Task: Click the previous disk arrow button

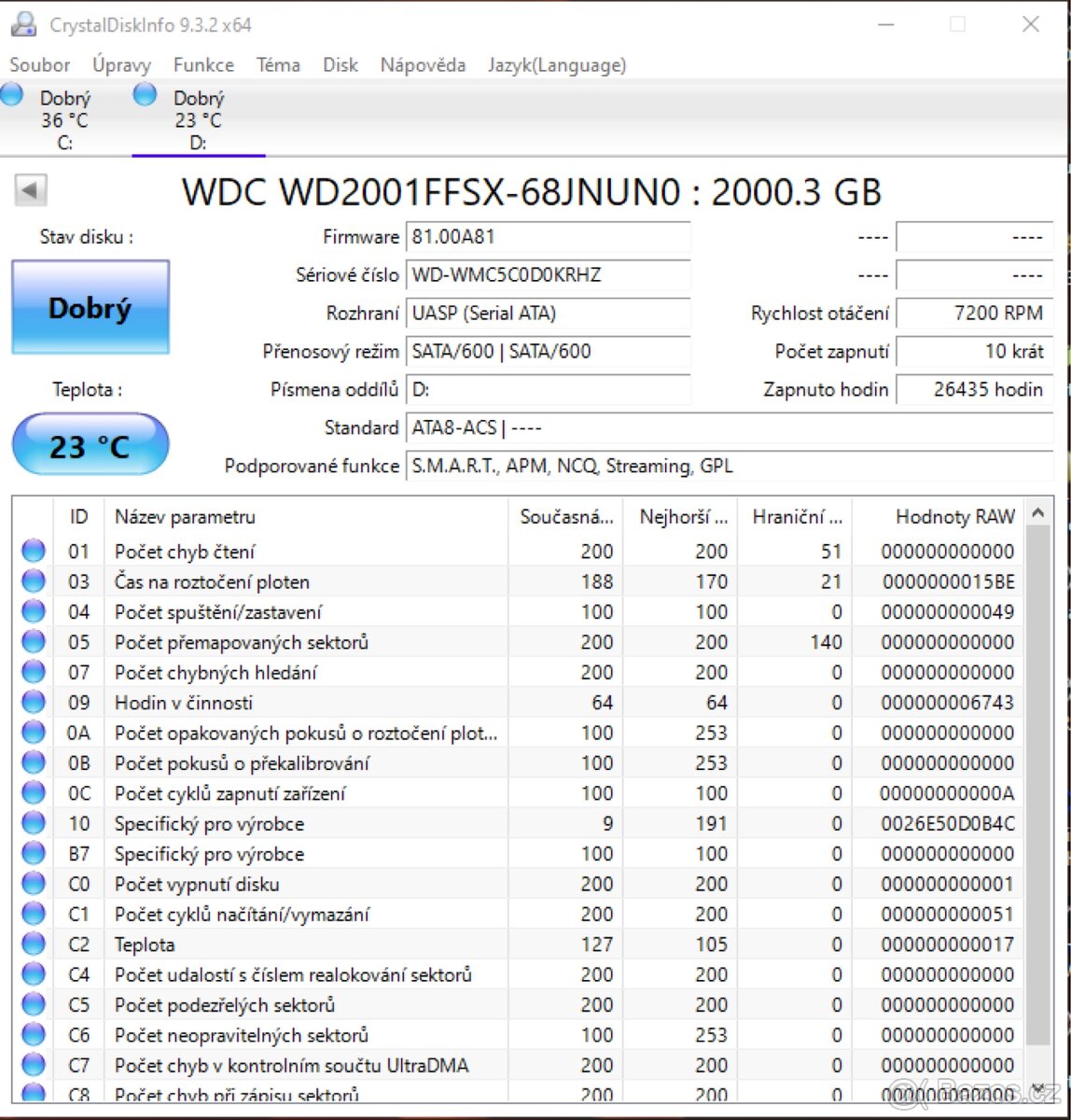Action: click(30, 190)
